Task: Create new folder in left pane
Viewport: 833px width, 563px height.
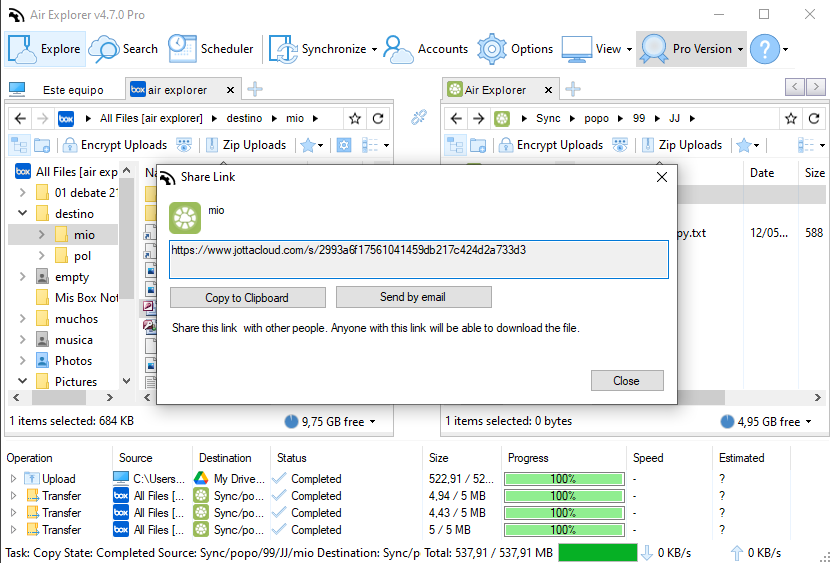Action: point(42,145)
